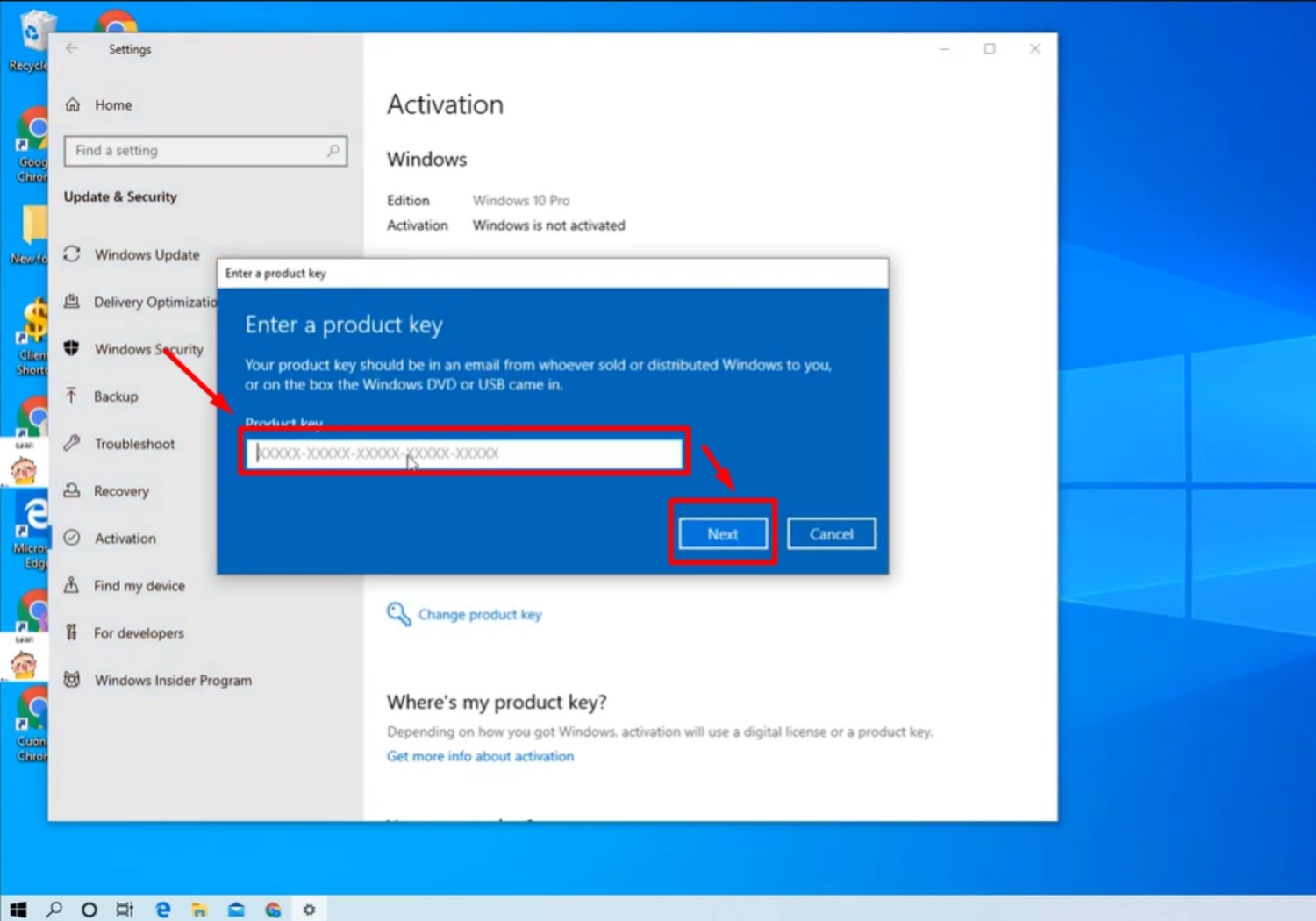Click the Product key input field

click(x=464, y=453)
